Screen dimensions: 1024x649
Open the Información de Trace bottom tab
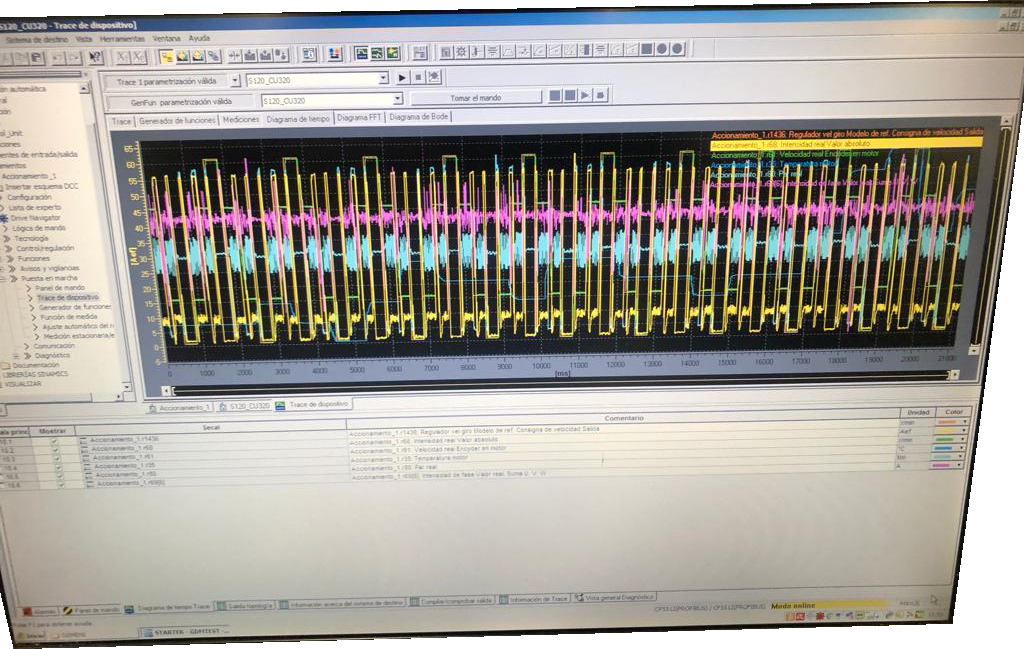point(534,599)
